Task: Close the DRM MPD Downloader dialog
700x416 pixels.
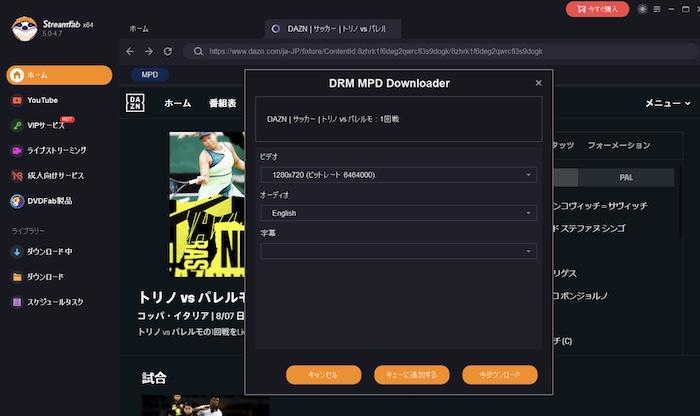Action: pos(538,83)
